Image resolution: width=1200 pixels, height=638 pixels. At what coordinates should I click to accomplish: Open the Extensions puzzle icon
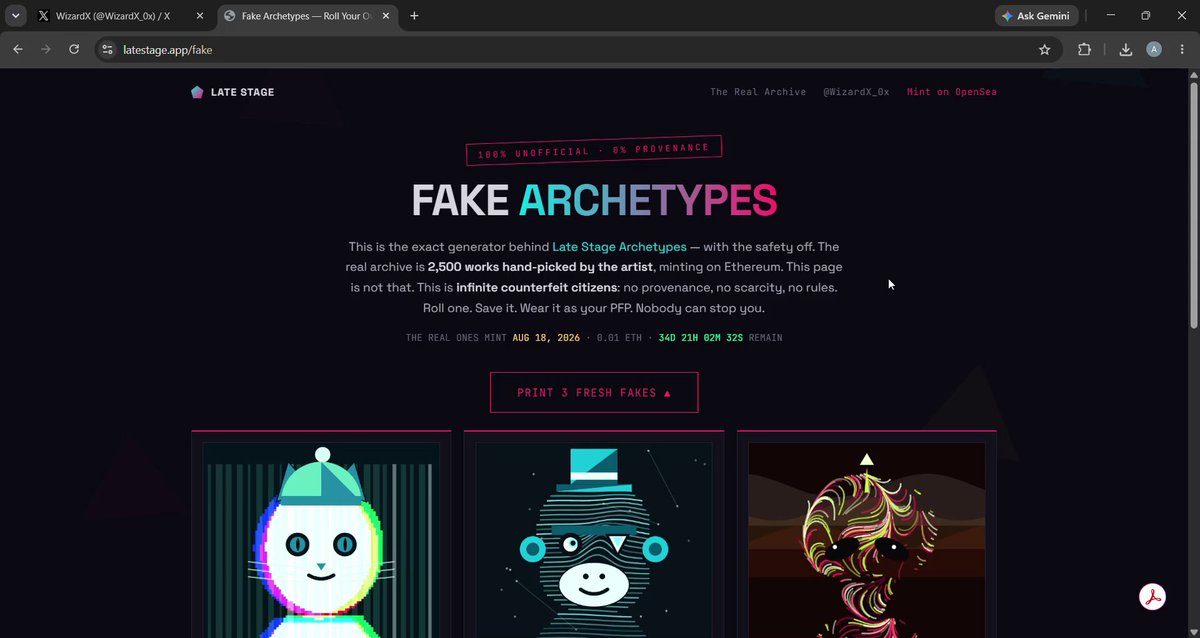[x=1084, y=50]
